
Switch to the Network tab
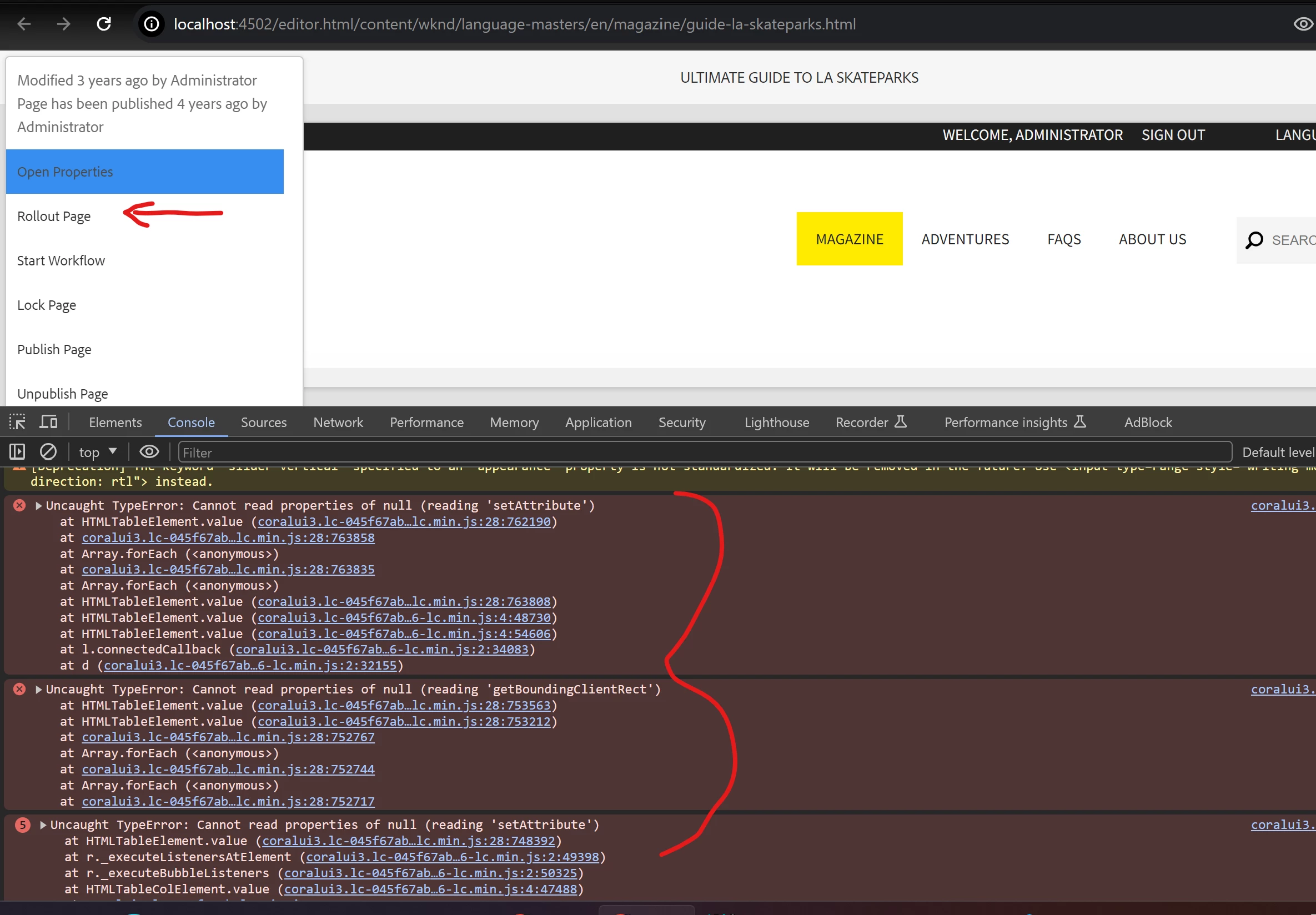pyautogui.click(x=338, y=423)
